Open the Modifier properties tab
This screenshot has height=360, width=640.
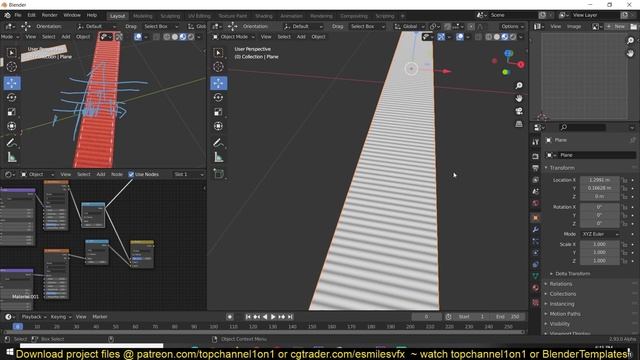[x=536, y=230]
